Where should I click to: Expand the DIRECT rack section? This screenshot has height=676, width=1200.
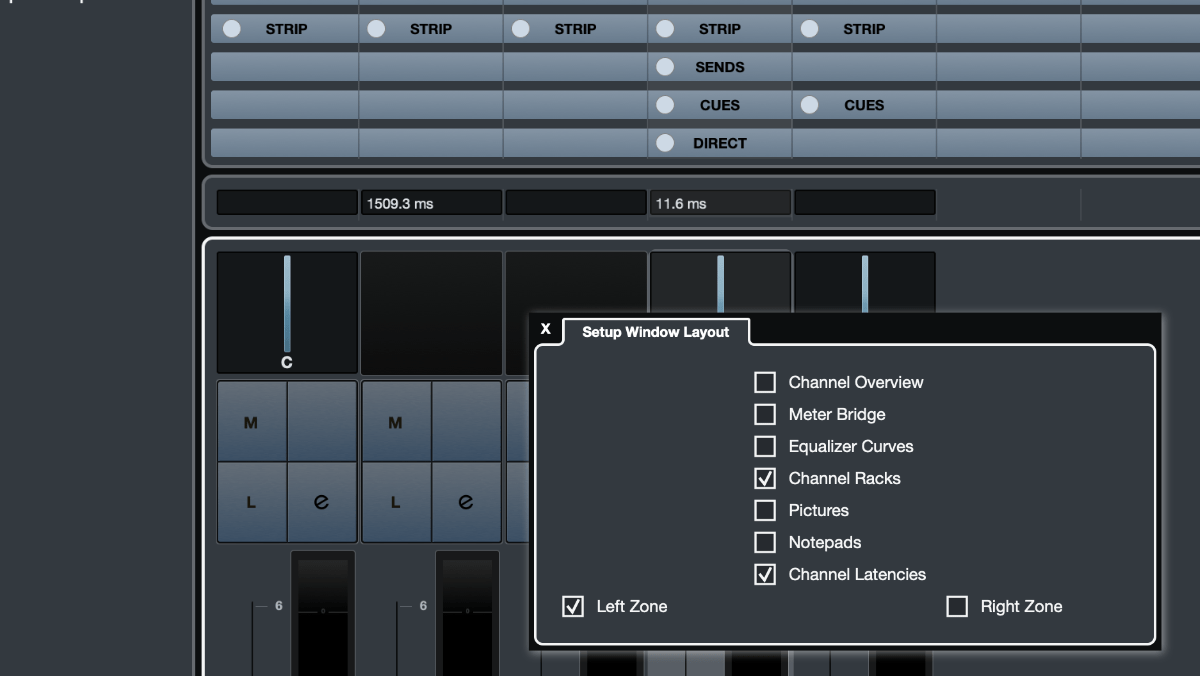click(720, 143)
